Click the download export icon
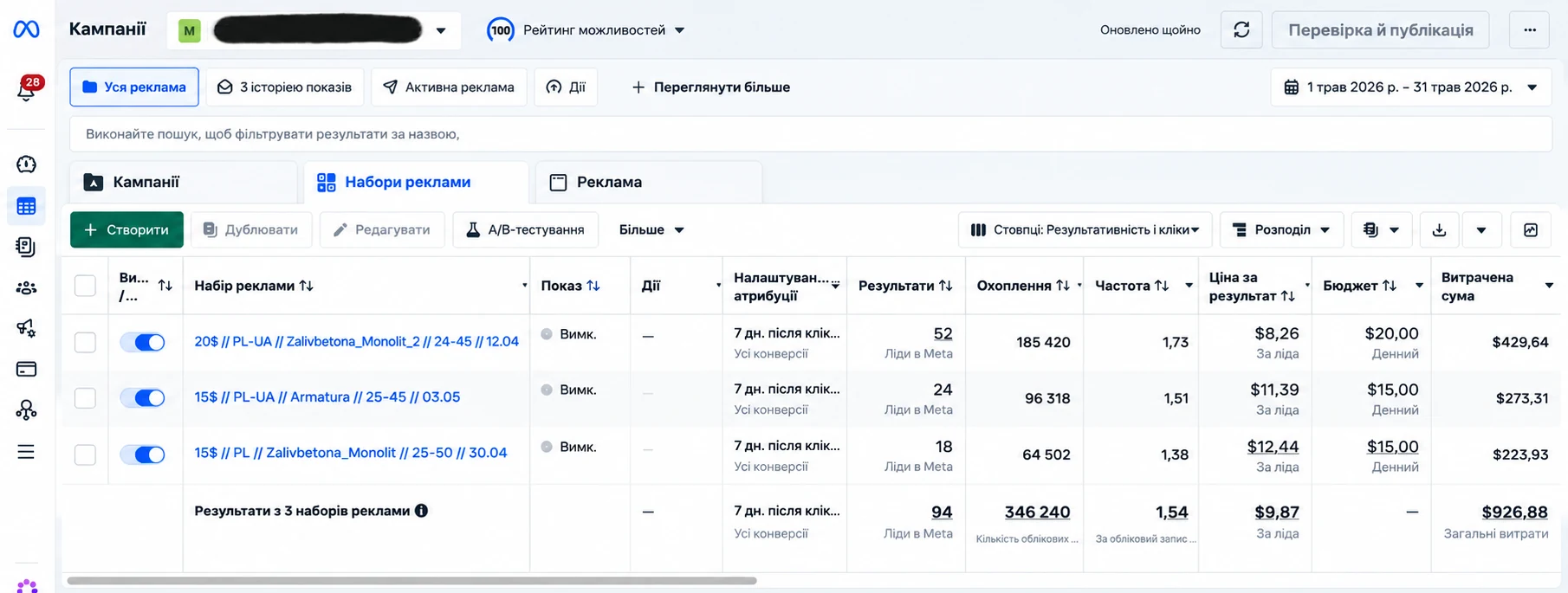1568x593 pixels. pyautogui.click(x=1439, y=229)
